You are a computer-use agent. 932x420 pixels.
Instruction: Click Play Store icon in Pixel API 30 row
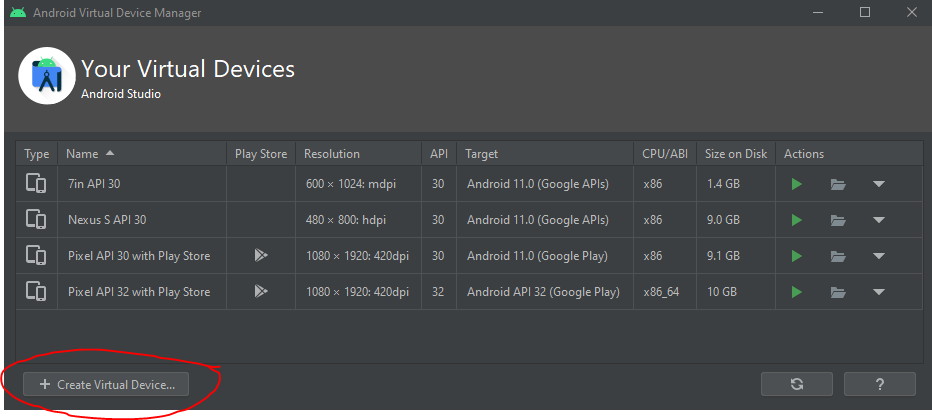pos(261,255)
